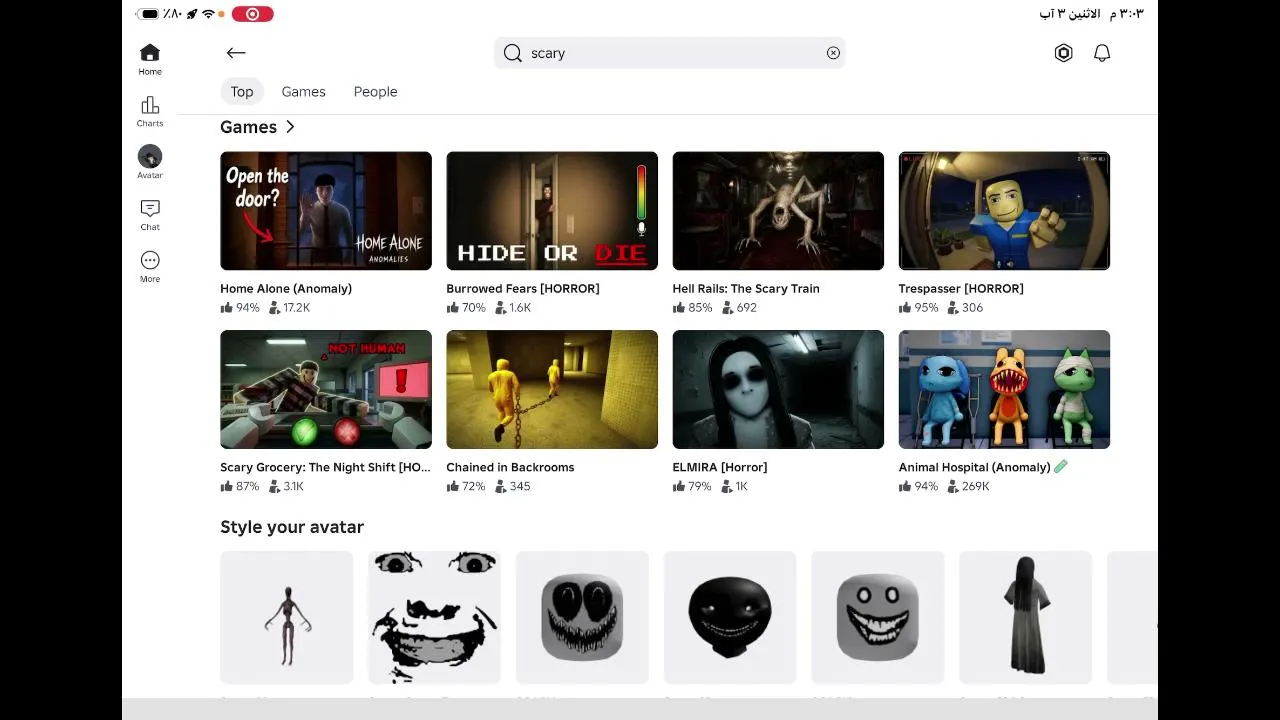Click Trespasser 95% rating
This screenshot has width=1280, height=720.
pos(918,308)
